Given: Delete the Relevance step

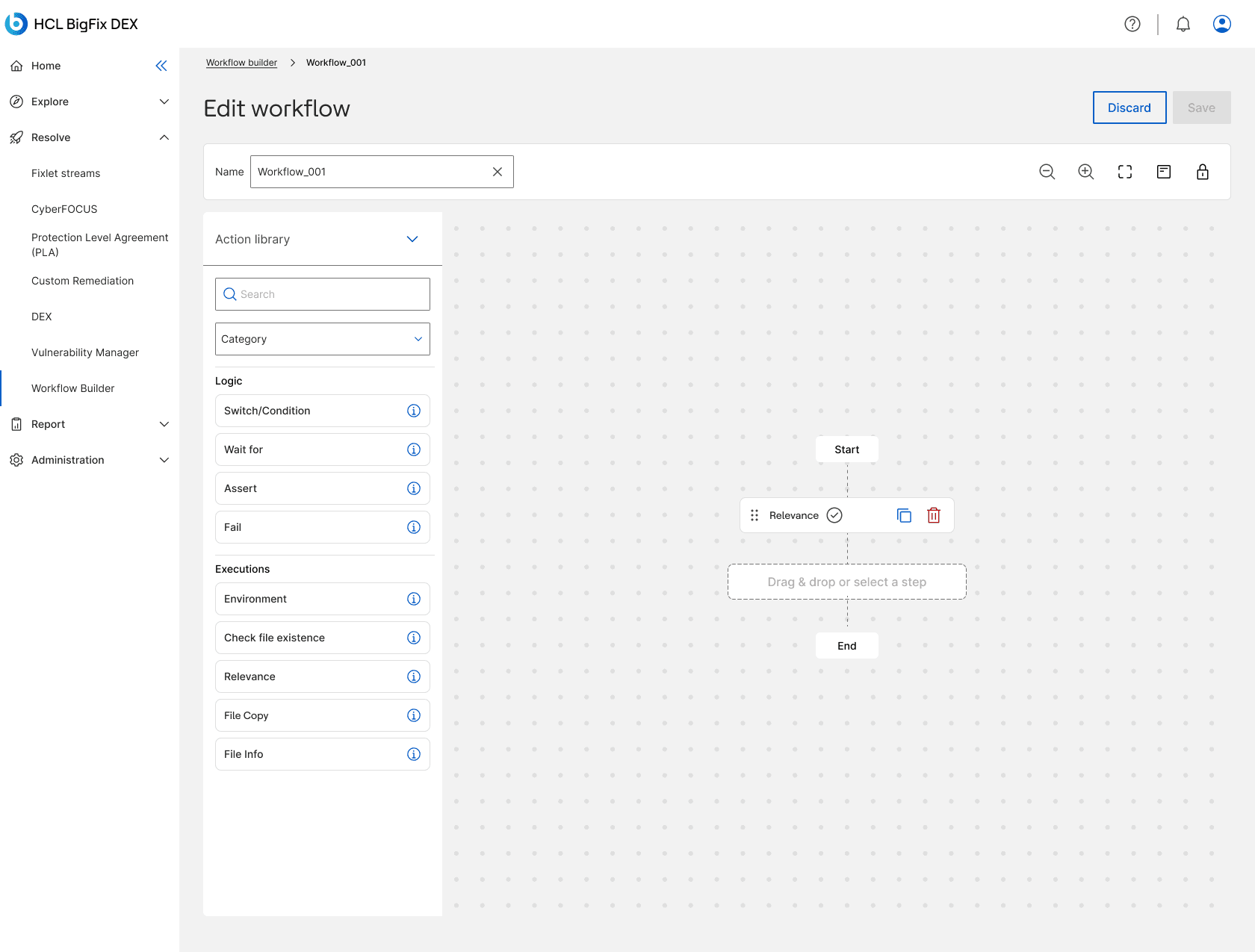Looking at the screenshot, I should pos(934,515).
